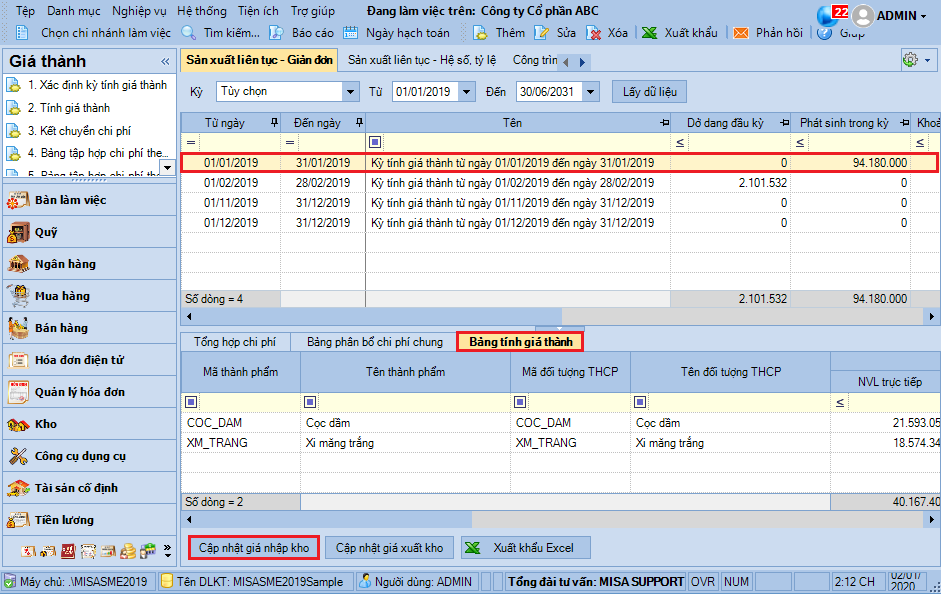The width and height of the screenshot is (941, 594).
Task: Open the Ngân hàng module in sidebar
Action: pyautogui.click(x=65, y=264)
